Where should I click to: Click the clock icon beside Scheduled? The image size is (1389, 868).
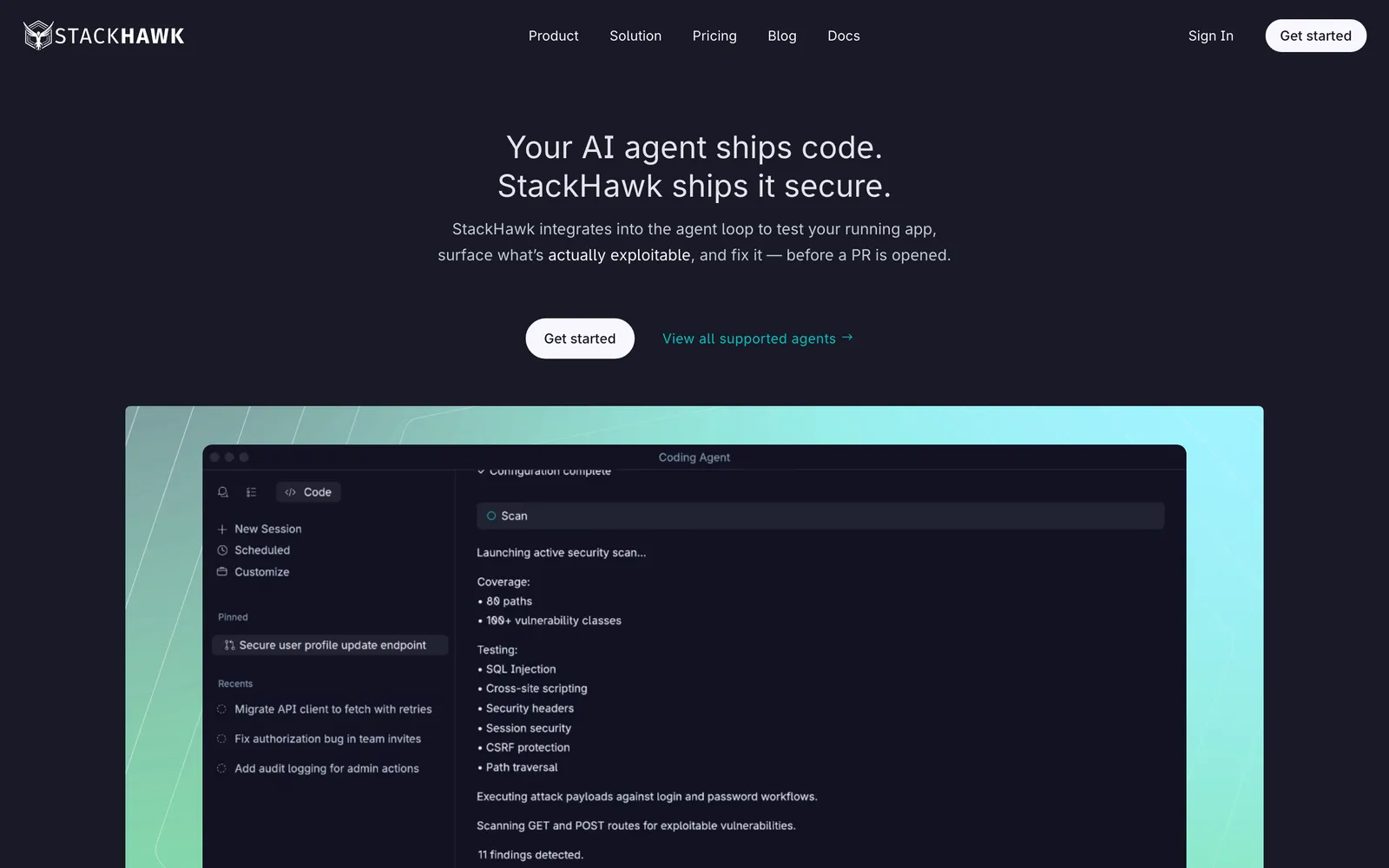[x=222, y=550]
